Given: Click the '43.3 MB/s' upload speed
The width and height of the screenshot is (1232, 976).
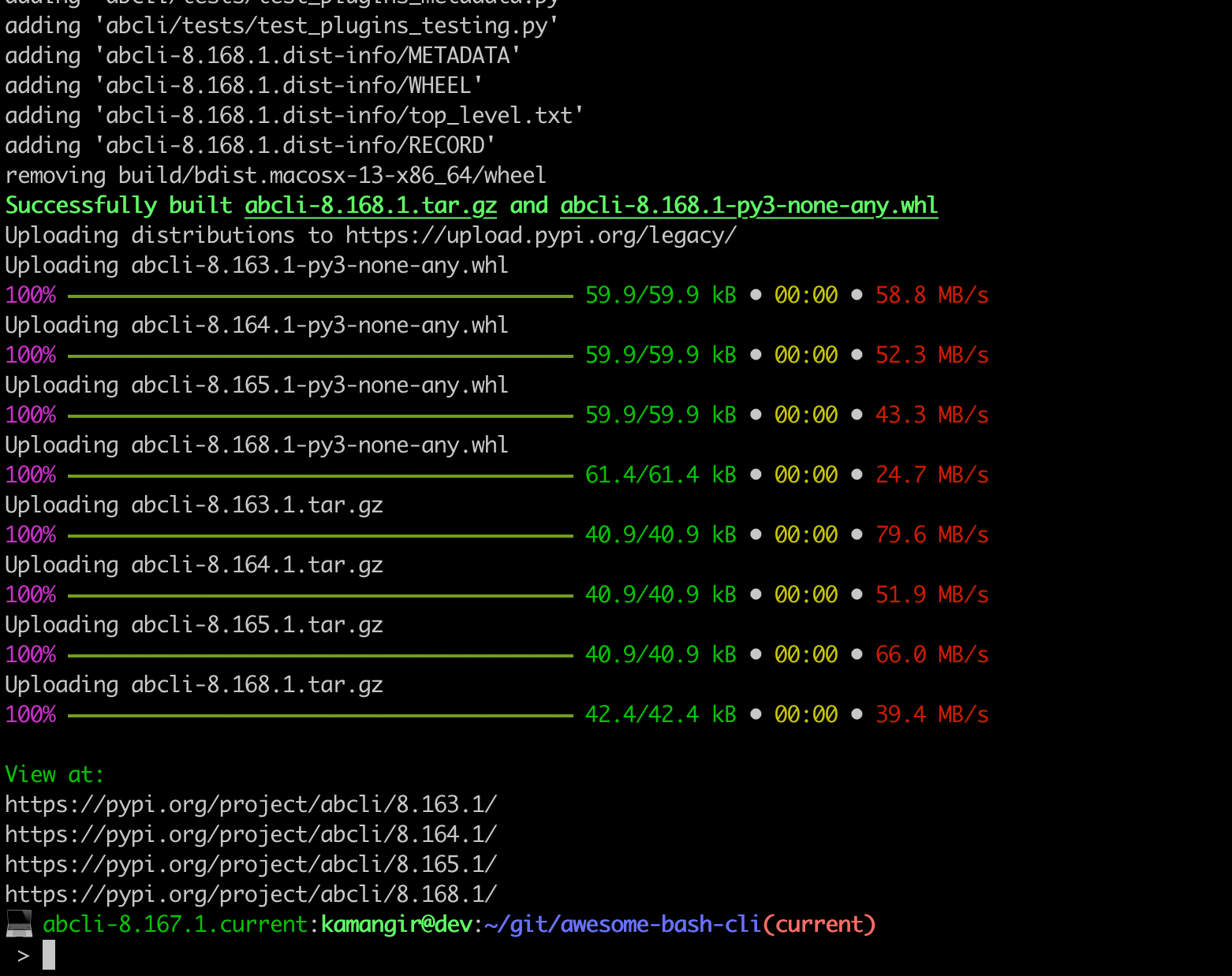Looking at the screenshot, I should click(932, 415).
